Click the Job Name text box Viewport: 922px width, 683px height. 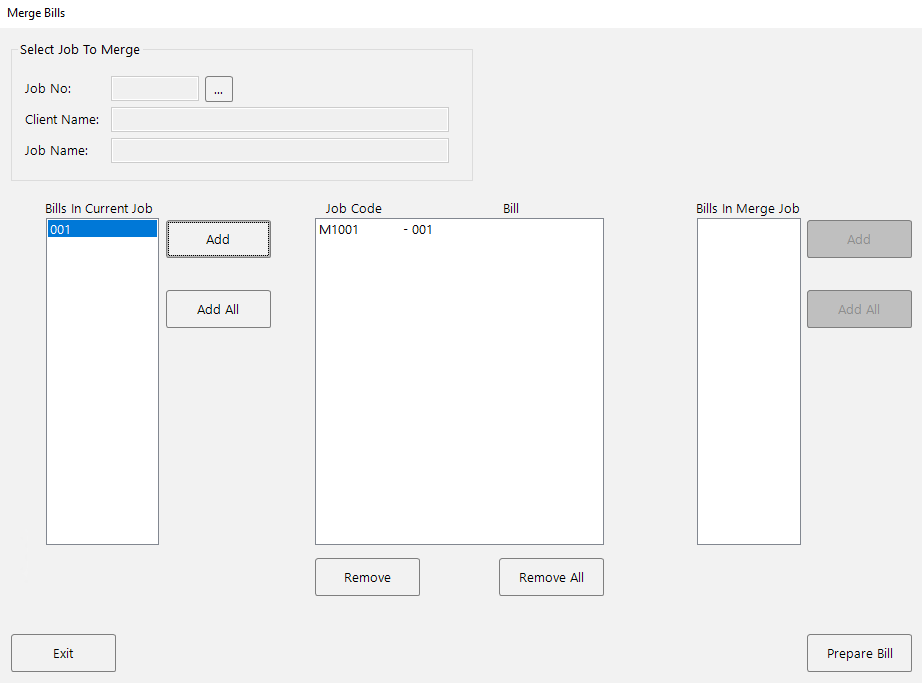tap(279, 150)
